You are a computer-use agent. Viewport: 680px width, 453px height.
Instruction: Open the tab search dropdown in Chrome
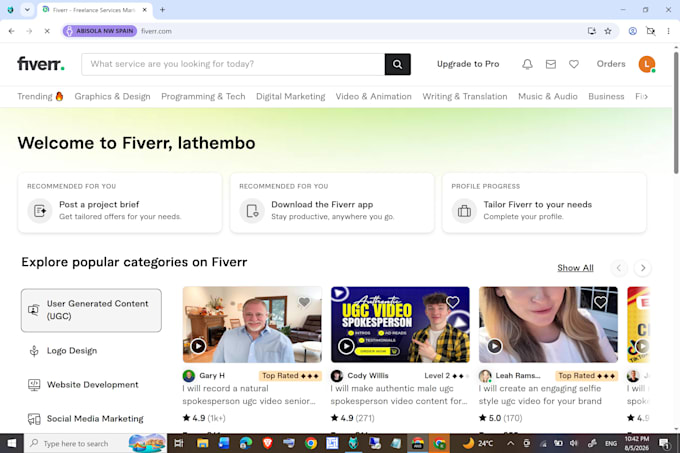[x=27, y=10]
